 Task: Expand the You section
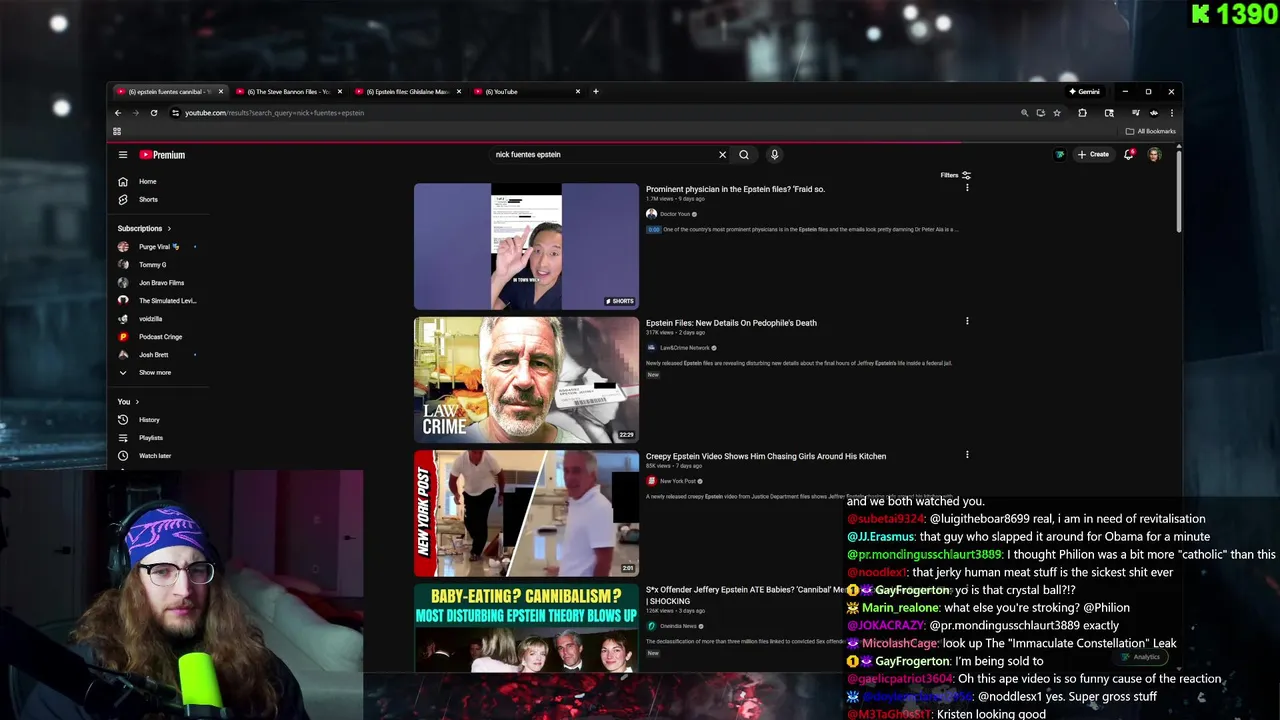pos(128,402)
